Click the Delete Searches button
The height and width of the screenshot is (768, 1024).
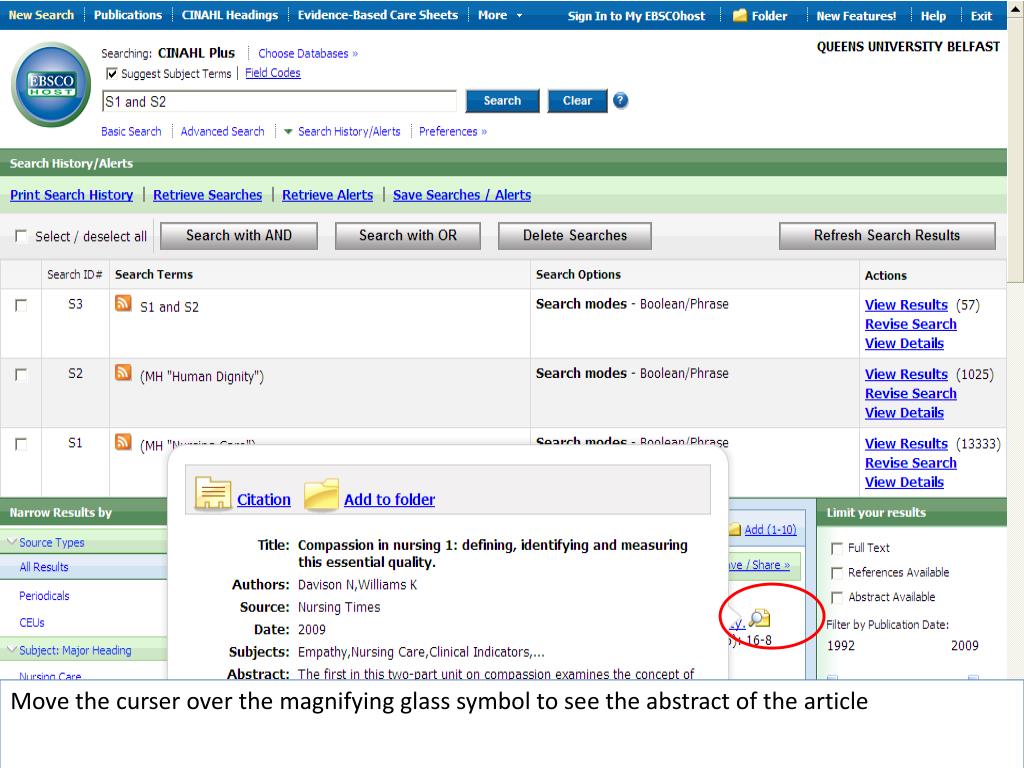point(575,236)
